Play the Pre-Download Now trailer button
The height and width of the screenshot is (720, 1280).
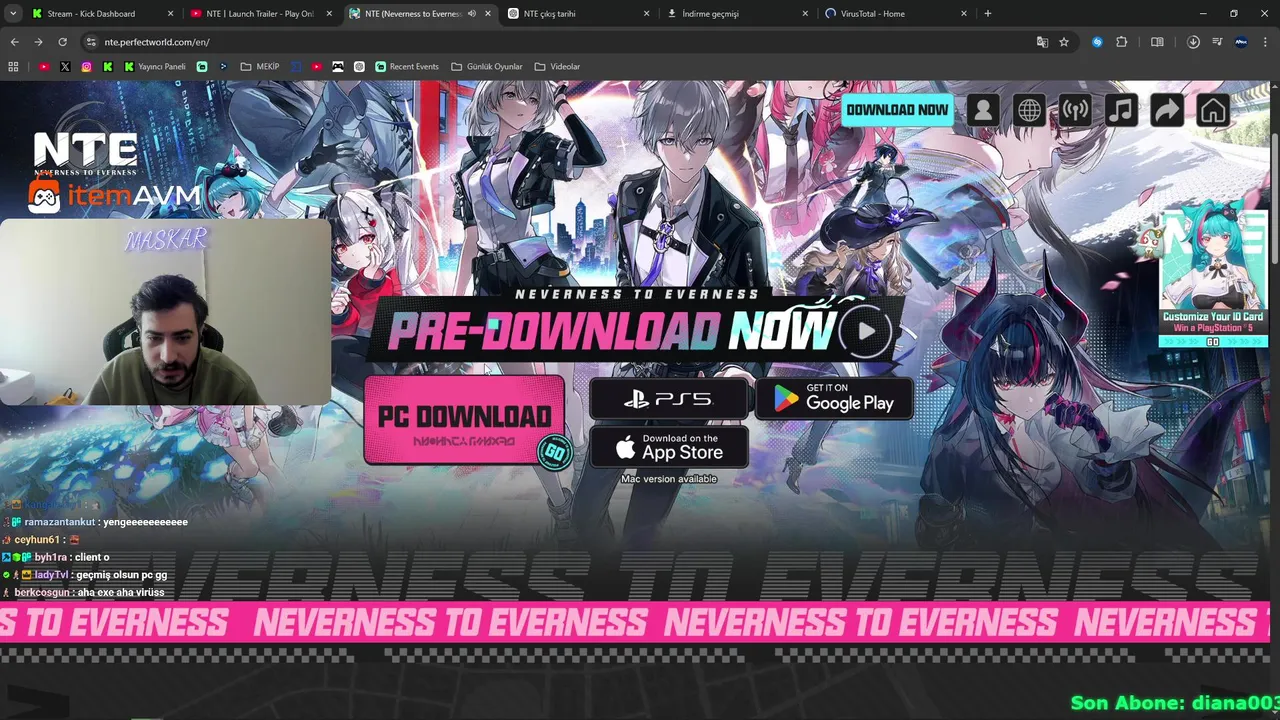(x=866, y=331)
